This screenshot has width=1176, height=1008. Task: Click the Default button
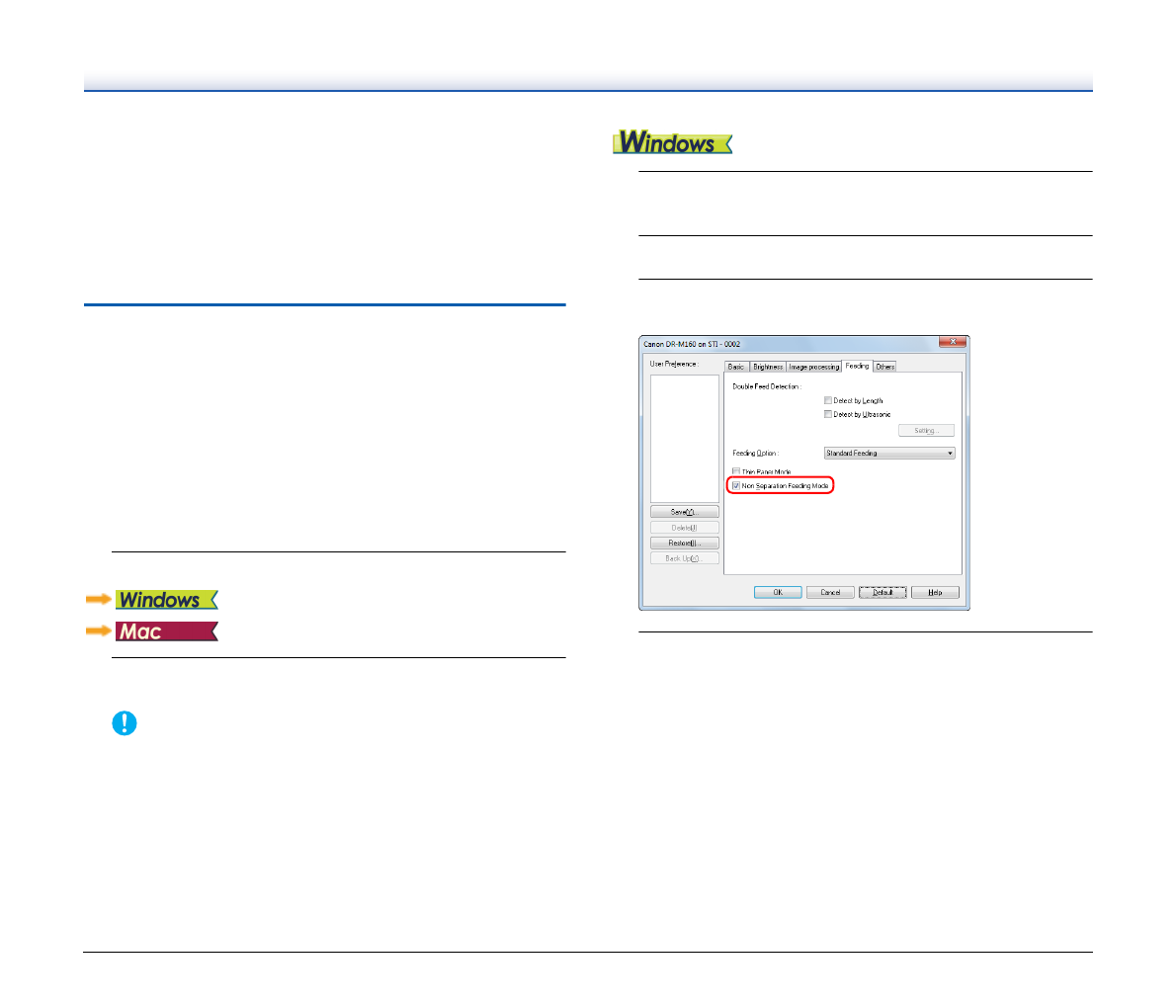point(882,592)
